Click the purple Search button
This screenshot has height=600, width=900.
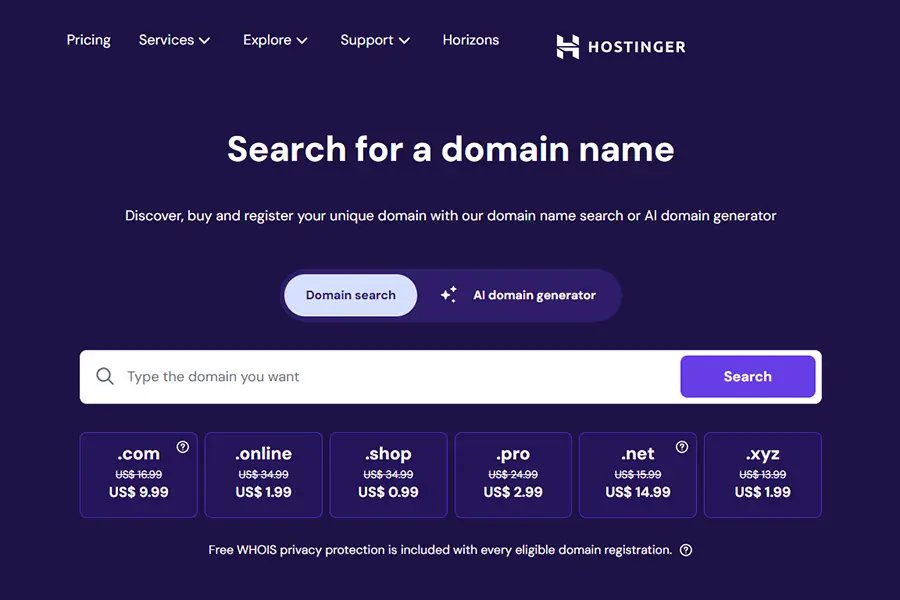point(748,377)
